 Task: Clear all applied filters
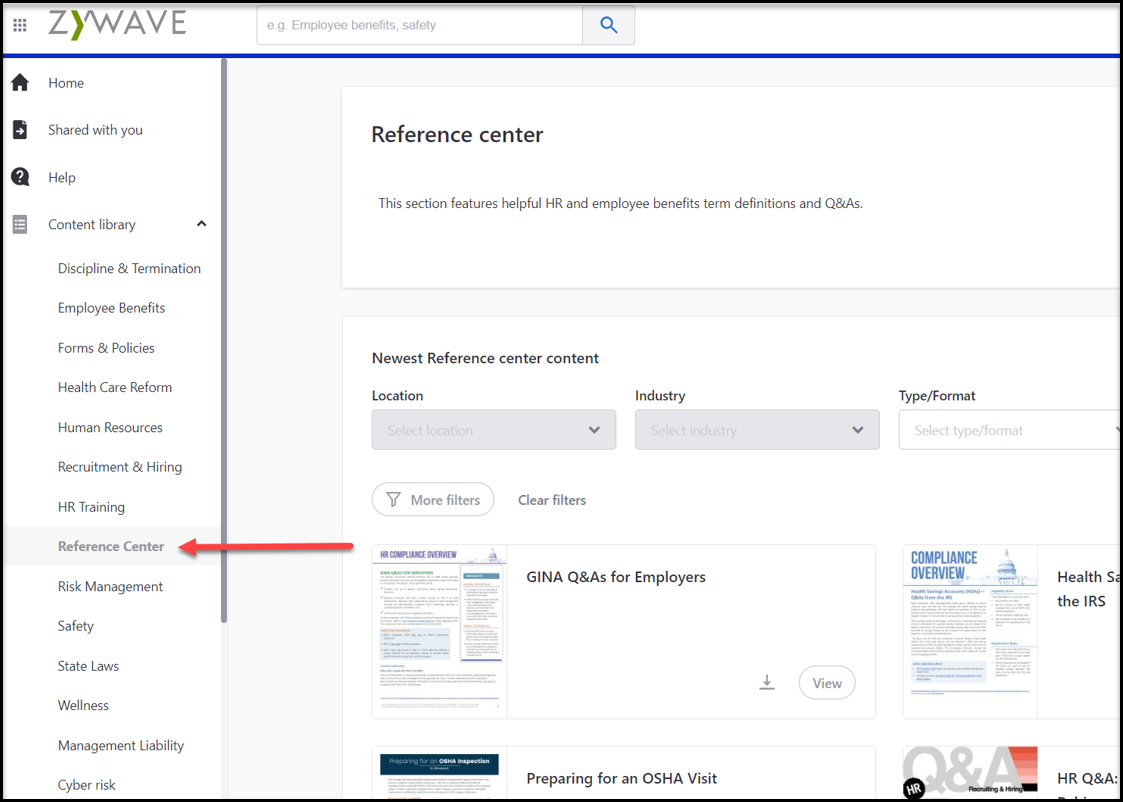pyautogui.click(x=552, y=499)
